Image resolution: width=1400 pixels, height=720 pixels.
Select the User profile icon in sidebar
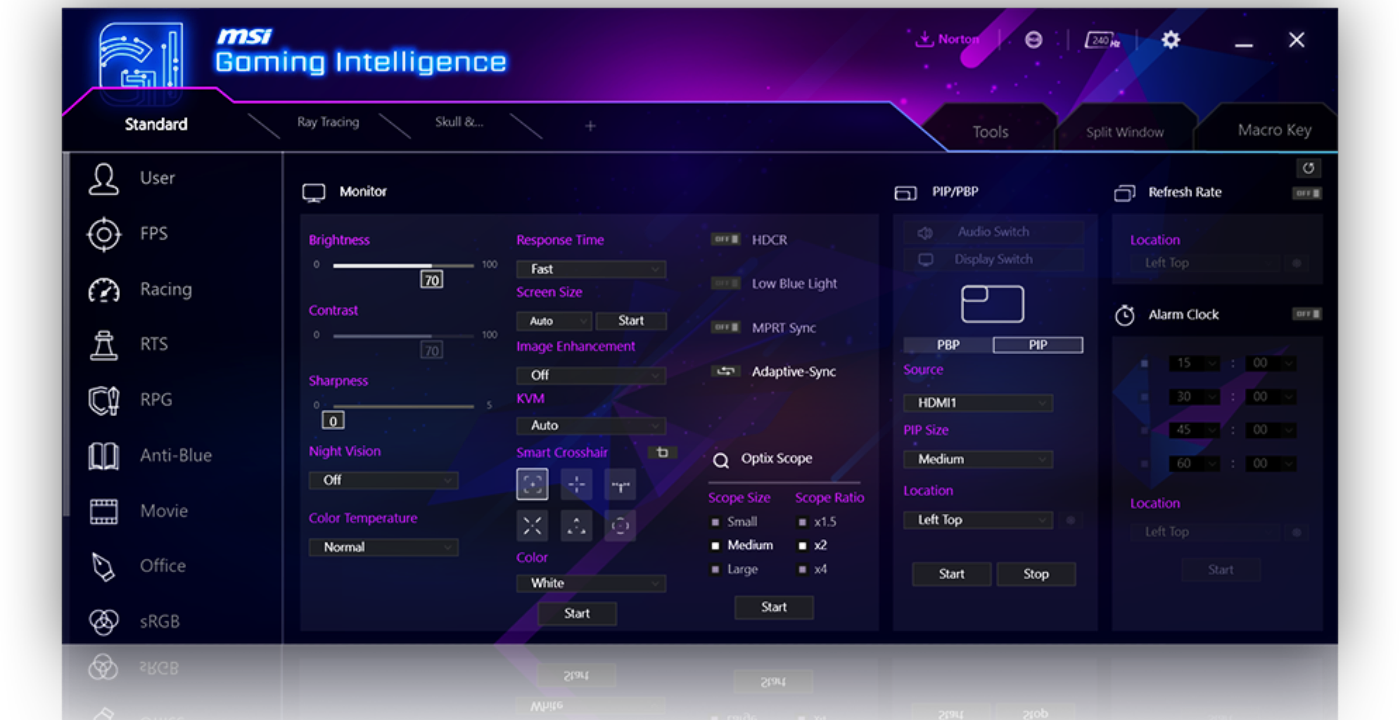(x=104, y=179)
